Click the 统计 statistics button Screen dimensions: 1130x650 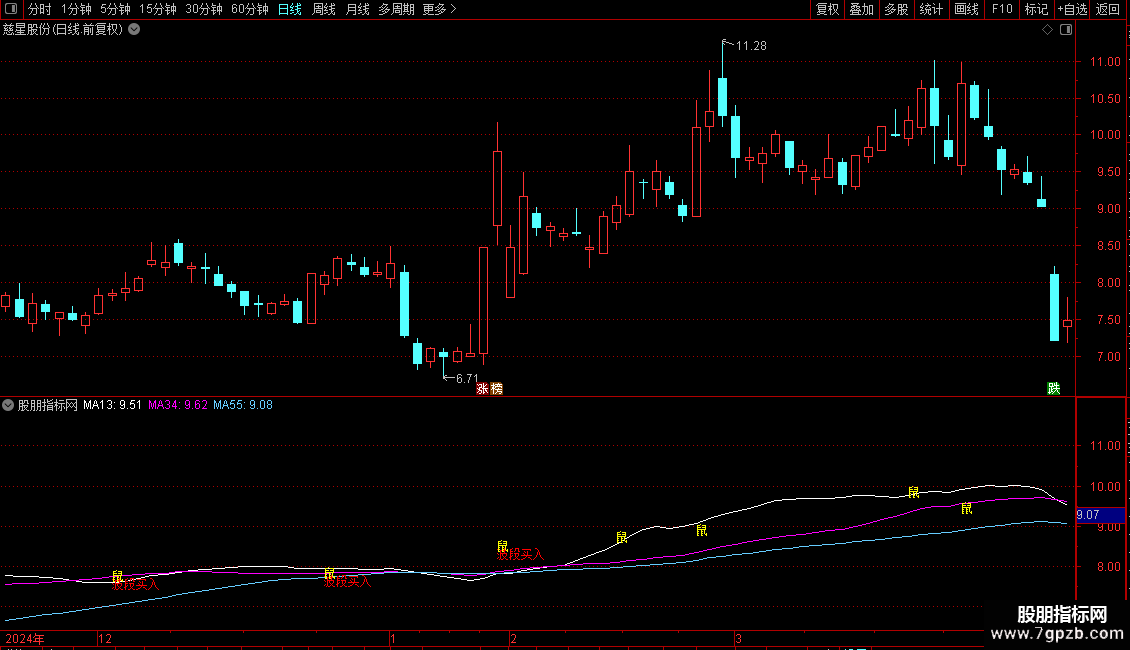(931, 9)
